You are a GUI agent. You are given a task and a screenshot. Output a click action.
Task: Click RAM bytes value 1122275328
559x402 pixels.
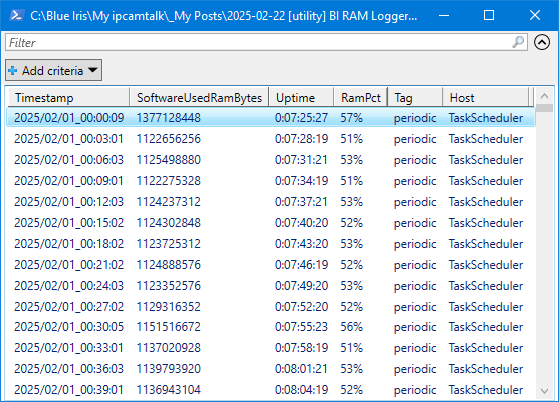[x=169, y=181]
